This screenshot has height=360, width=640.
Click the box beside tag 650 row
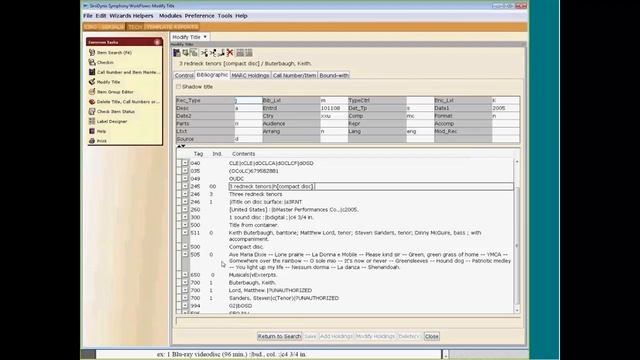[185, 275]
